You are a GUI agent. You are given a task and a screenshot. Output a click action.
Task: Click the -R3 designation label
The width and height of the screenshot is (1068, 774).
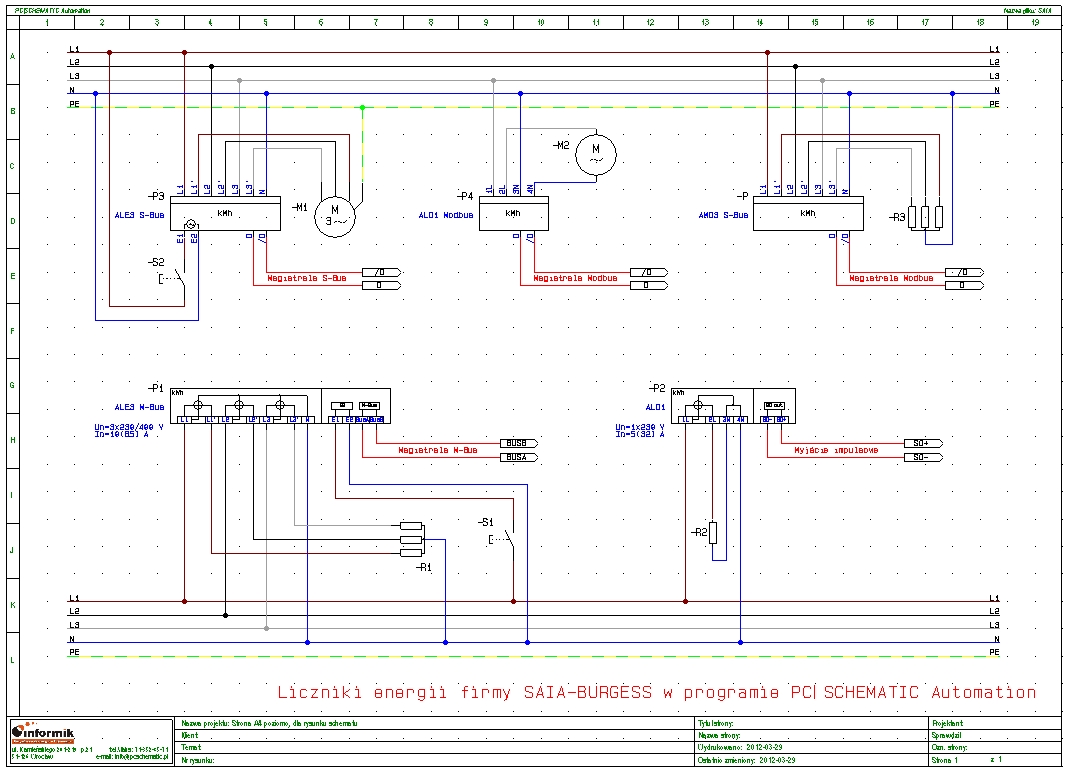[x=897, y=217]
